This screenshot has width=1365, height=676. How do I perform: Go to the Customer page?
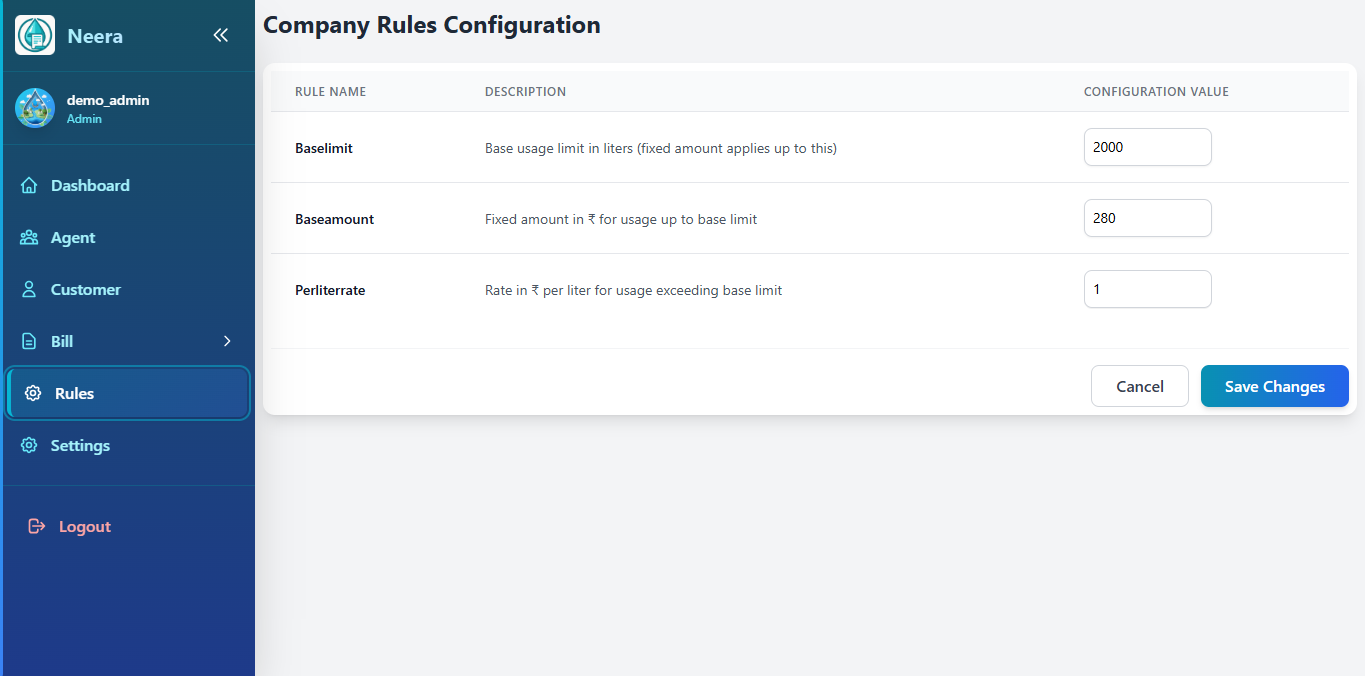(x=86, y=290)
